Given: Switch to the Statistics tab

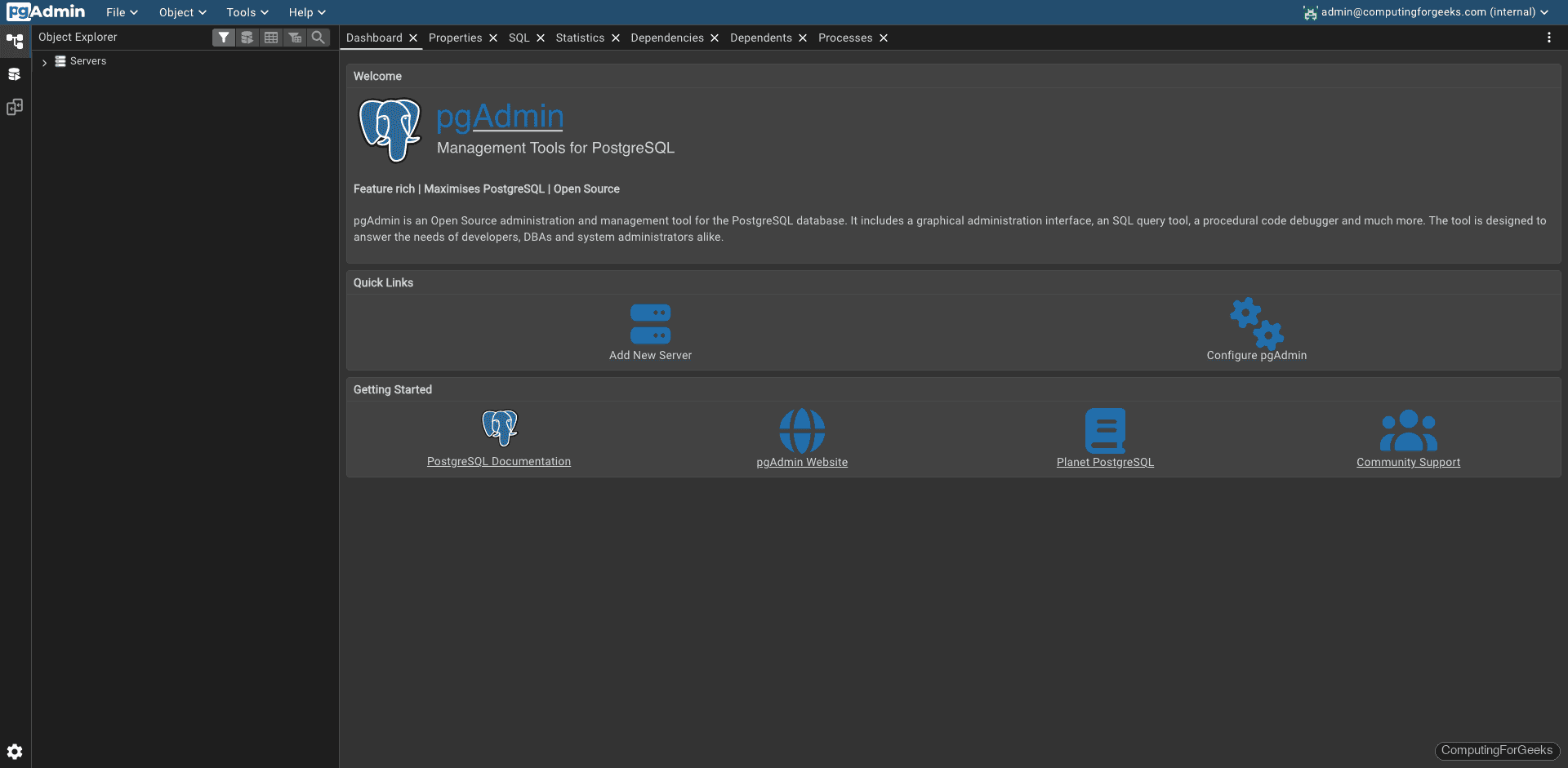Looking at the screenshot, I should coord(581,38).
